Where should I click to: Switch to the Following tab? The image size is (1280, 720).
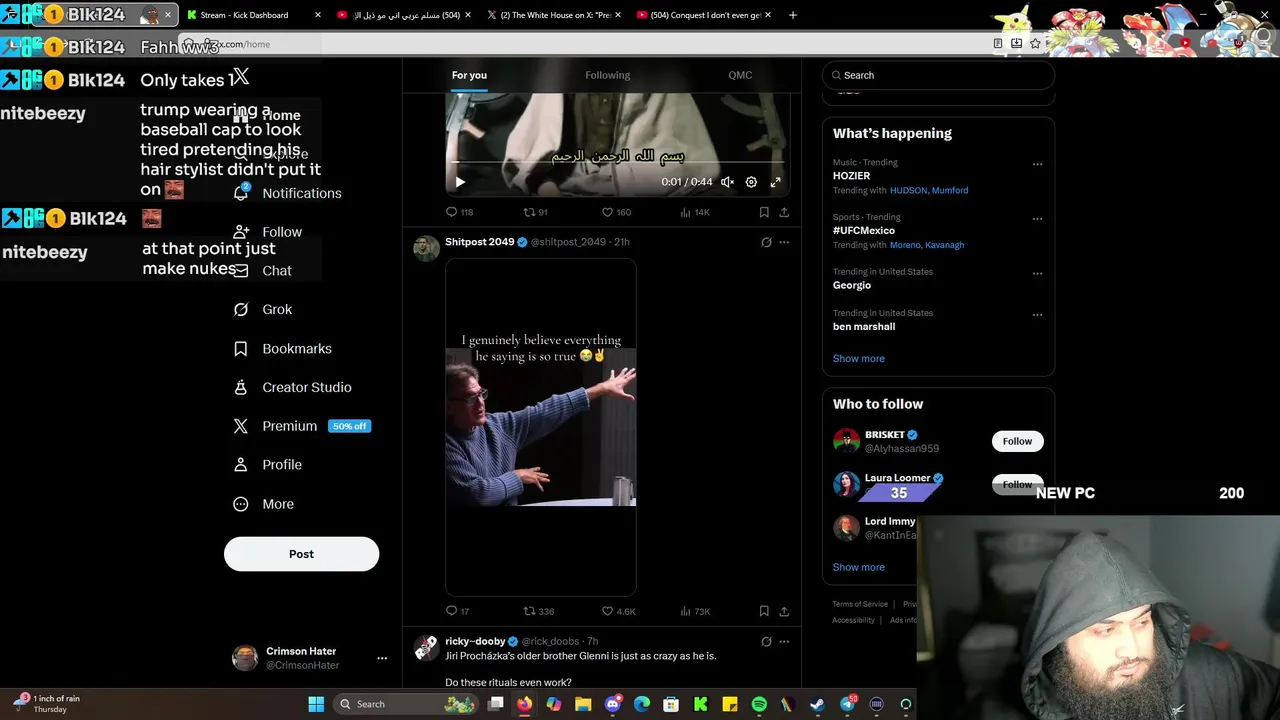(607, 75)
